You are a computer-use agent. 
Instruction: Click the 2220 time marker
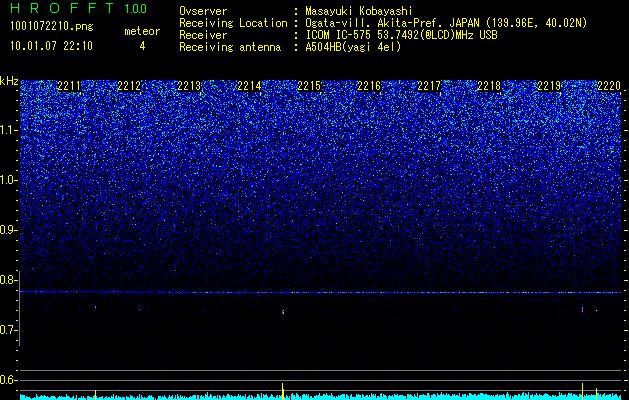(609, 86)
